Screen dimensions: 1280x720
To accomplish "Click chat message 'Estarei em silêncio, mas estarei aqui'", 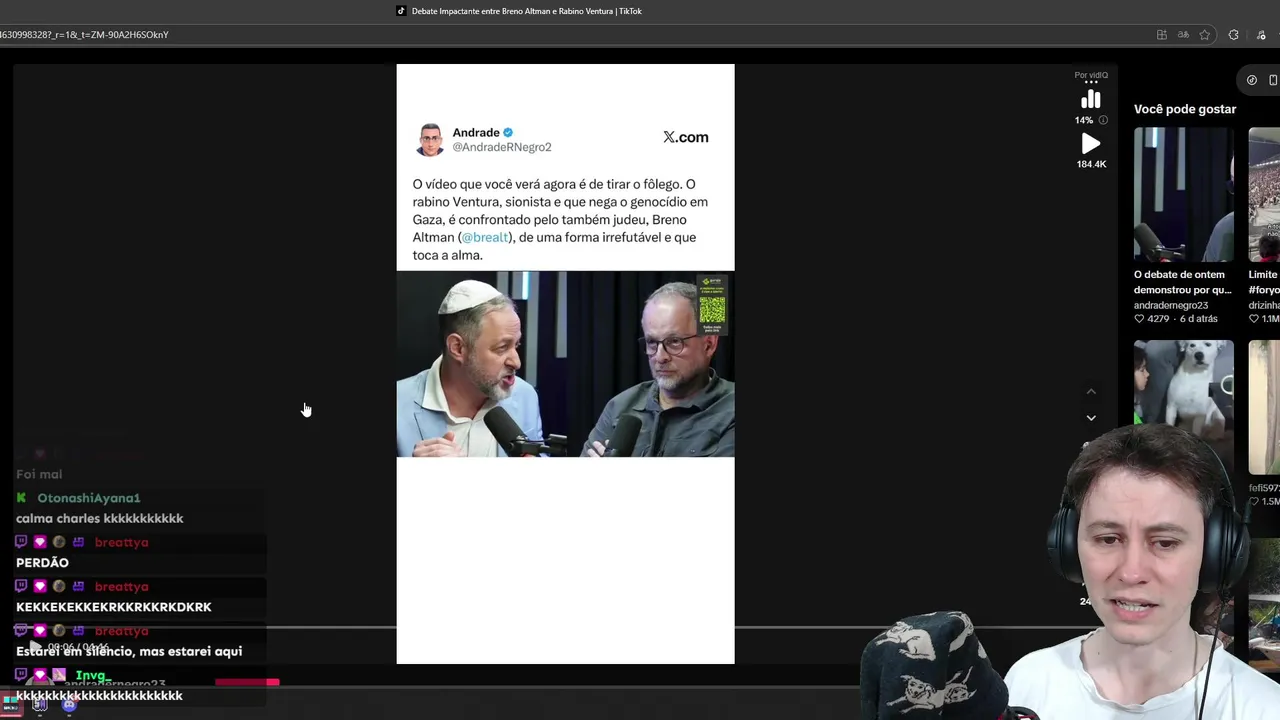I will click(x=129, y=651).
